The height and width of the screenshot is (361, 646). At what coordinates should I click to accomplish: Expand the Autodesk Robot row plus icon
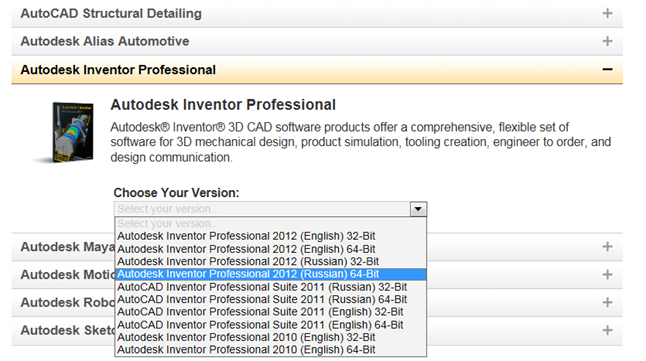click(607, 302)
